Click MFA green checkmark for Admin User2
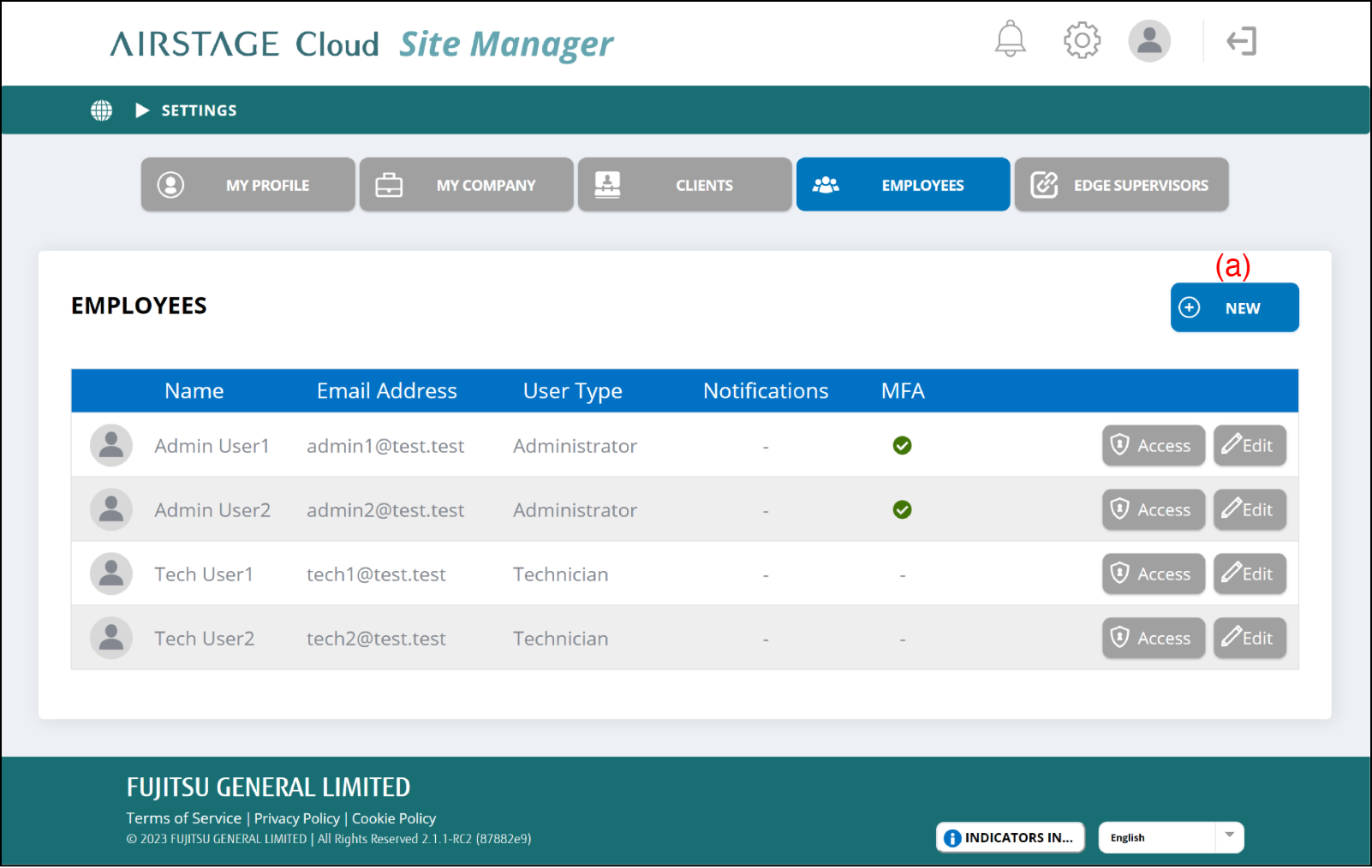The width and height of the screenshot is (1372, 868). [902, 510]
